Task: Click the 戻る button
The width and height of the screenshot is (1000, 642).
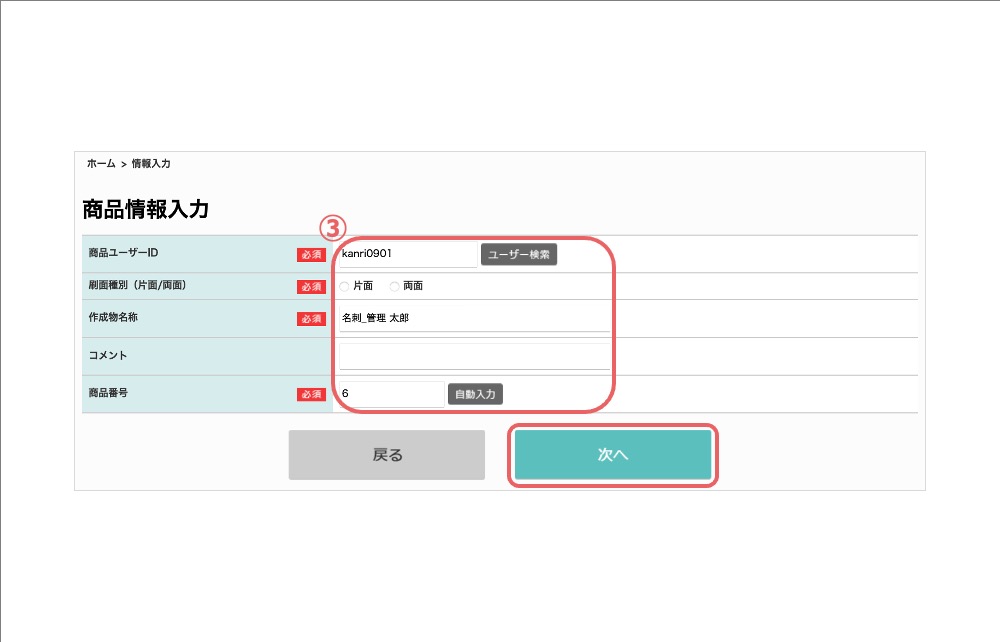Action: [x=386, y=455]
